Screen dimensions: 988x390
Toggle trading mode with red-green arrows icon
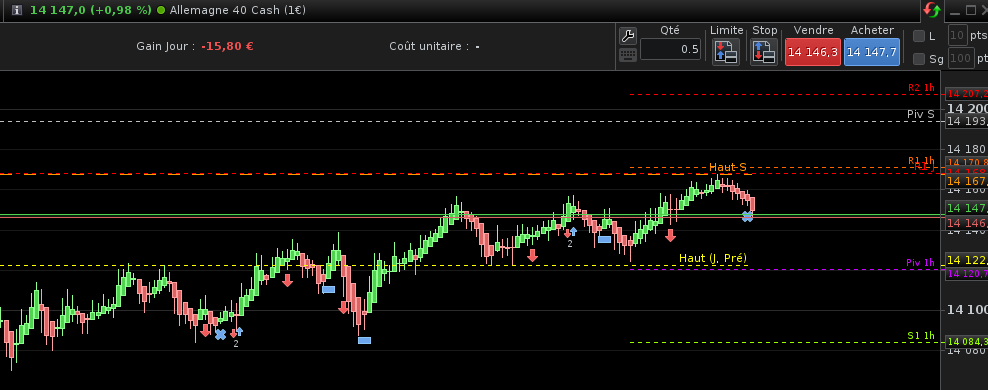tap(932, 10)
